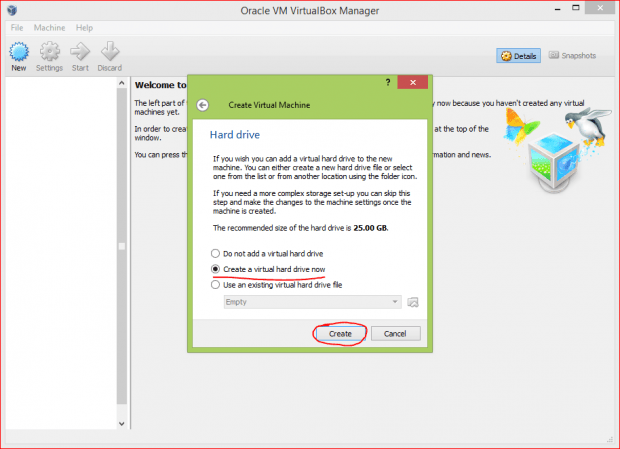Click the VM list scrollbar up arrow
Image resolution: width=620 pixels, height=449 pixels.
[x=122, y=83]
